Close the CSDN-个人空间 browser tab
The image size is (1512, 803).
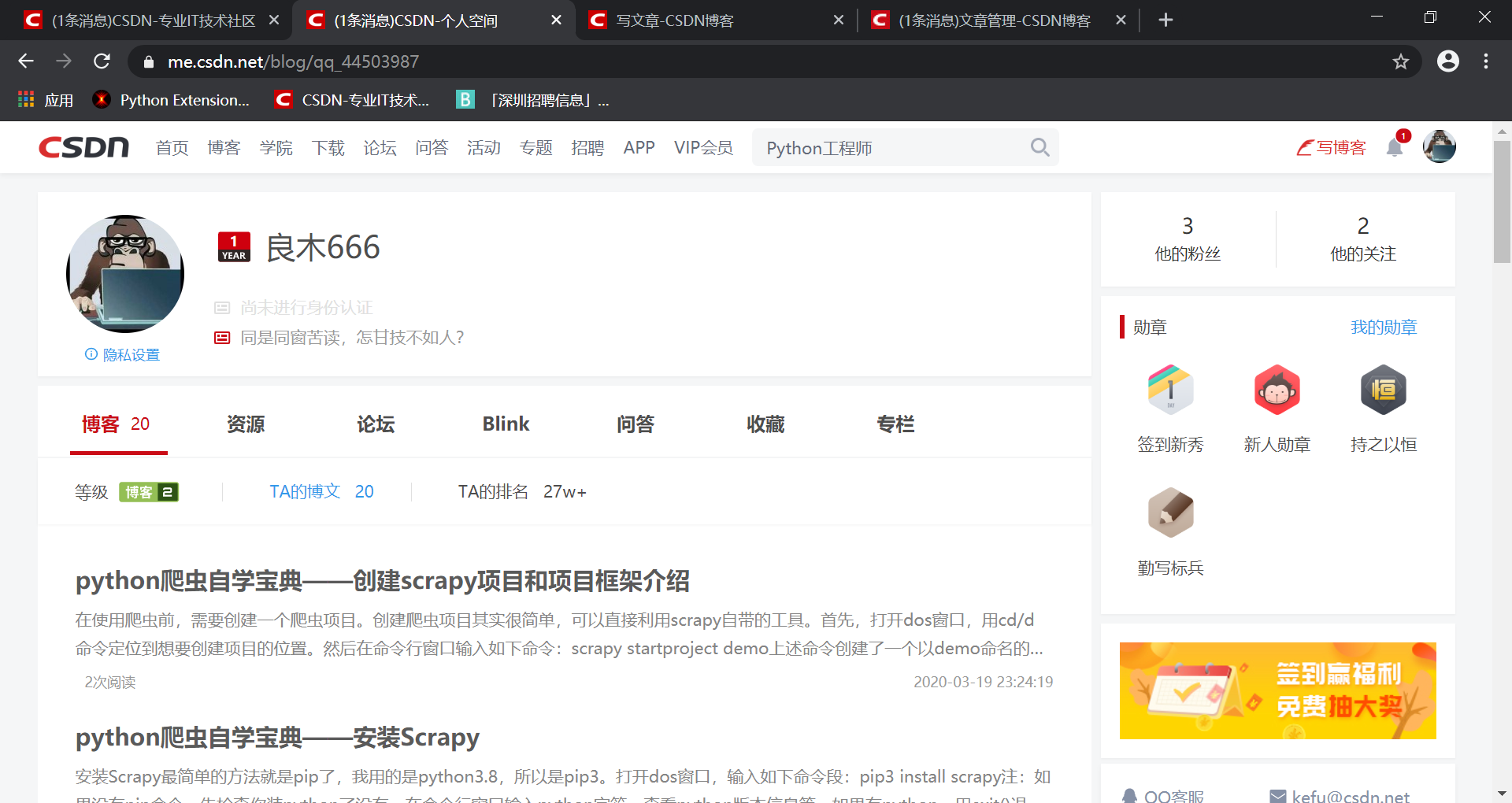pos(556,20)
